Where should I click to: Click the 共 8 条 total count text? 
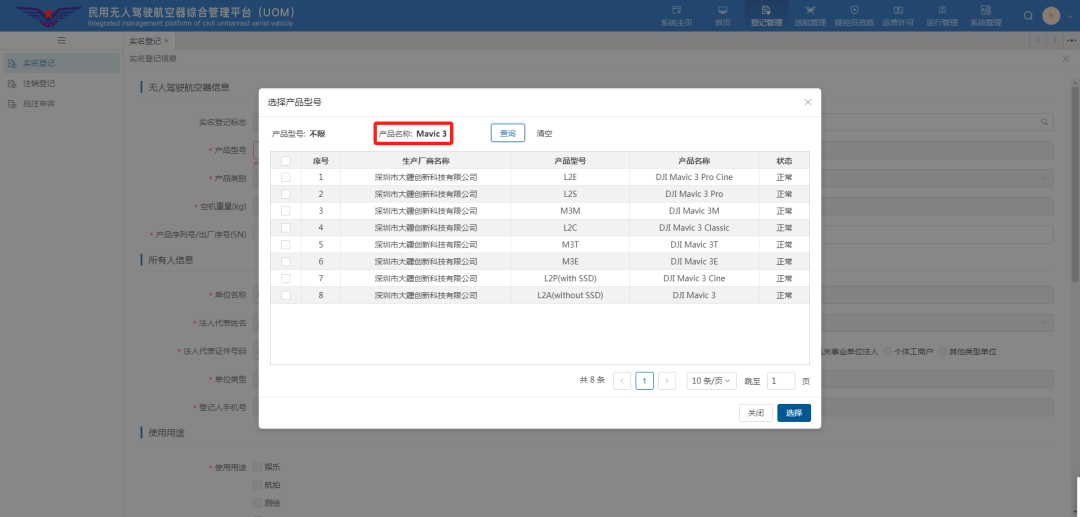click(x=592, y=380)
